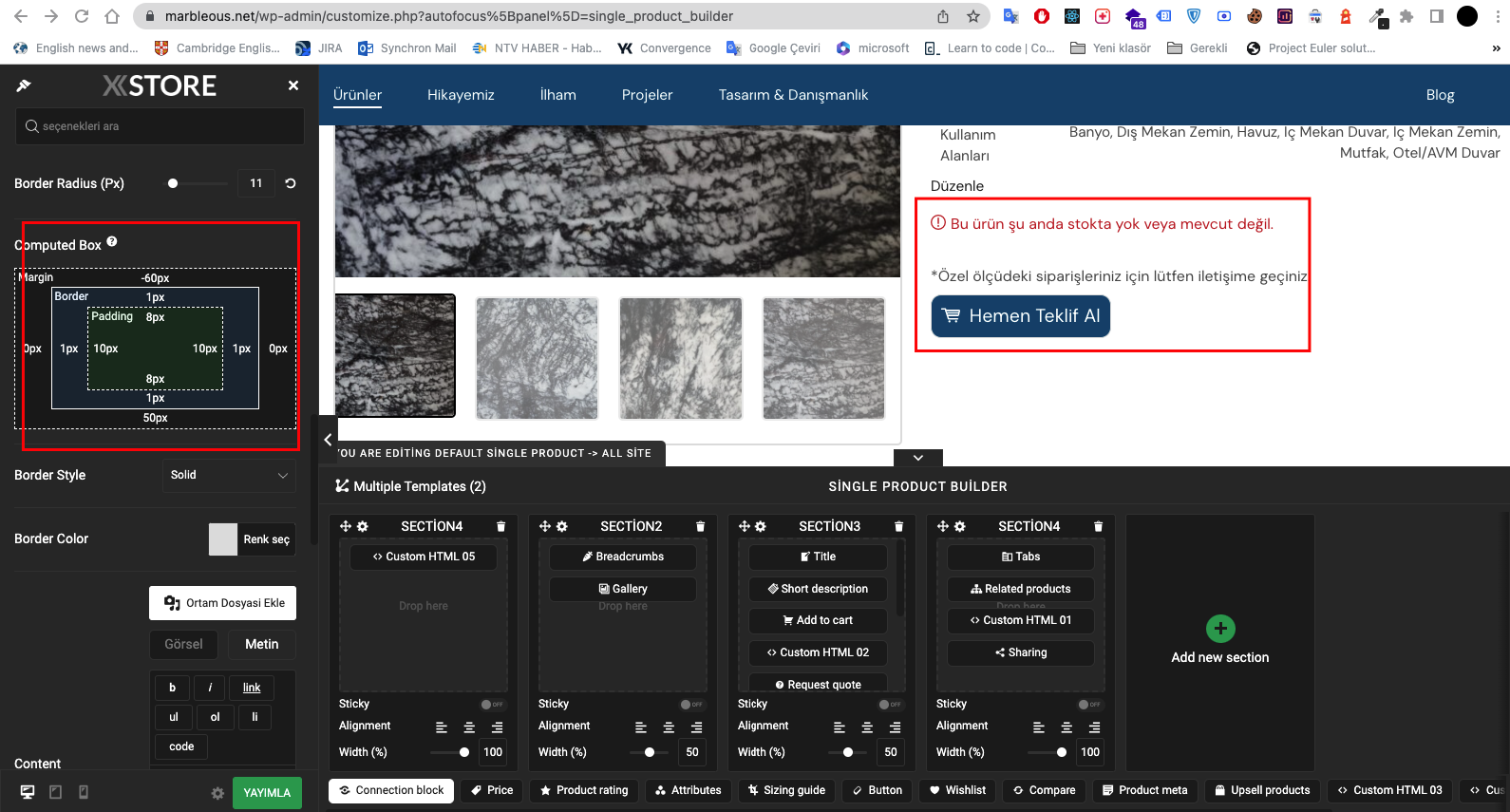1510x812 pixels.
Task: Collapse the customizer sidebar arrow
Action: tap(328, 440)
